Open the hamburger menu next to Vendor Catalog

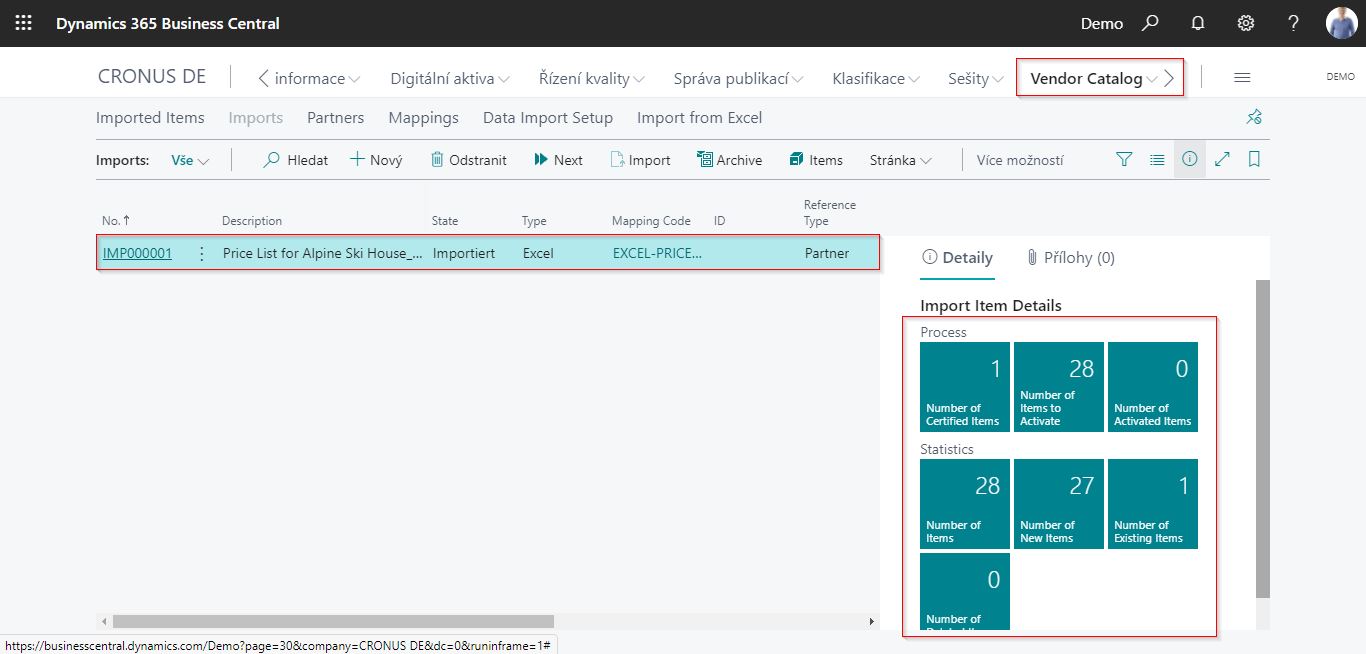1242,78
